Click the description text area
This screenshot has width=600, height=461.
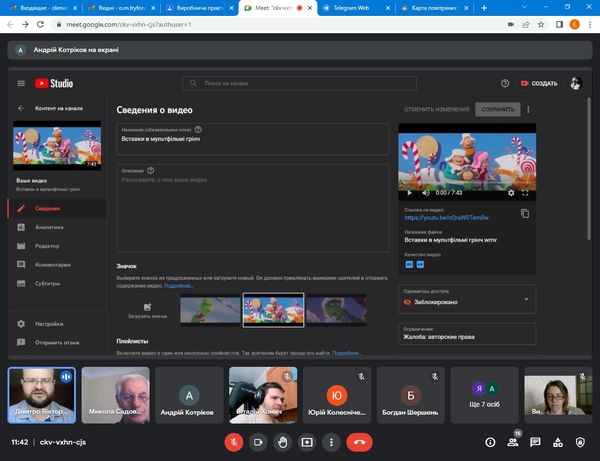(x=253, y=209)
